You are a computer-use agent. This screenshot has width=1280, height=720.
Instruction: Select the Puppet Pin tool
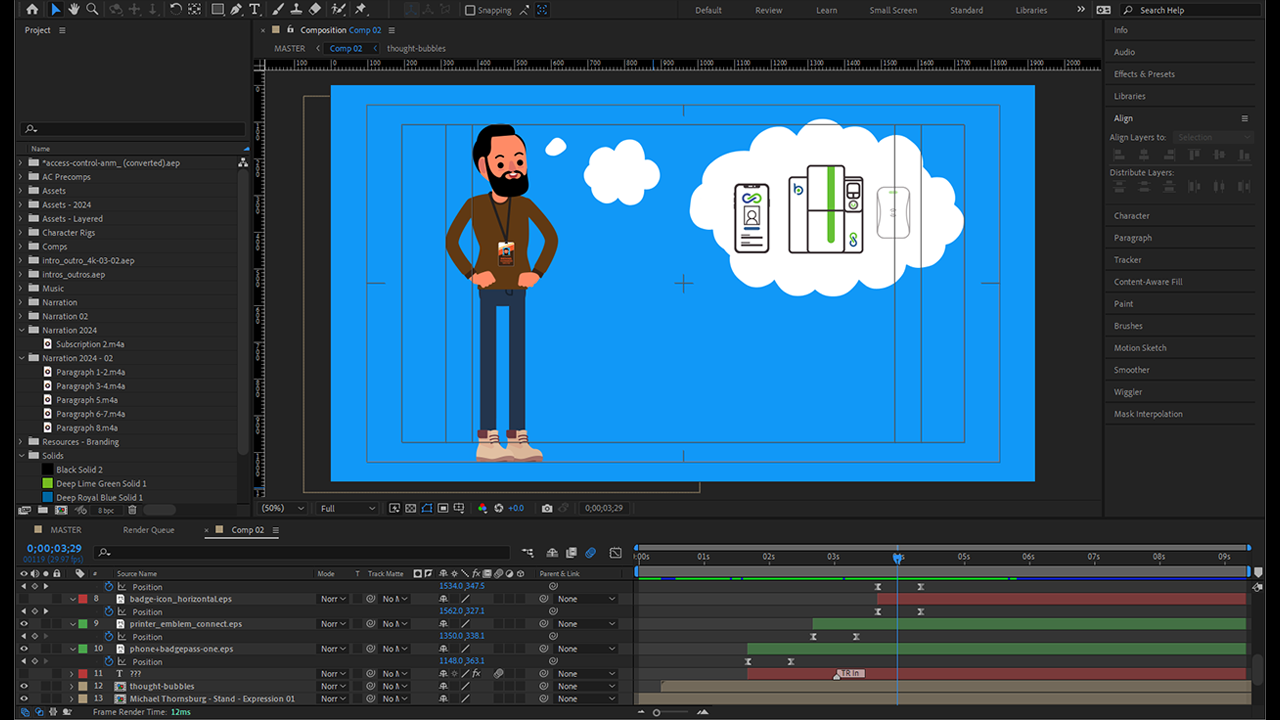click(360, 9)
